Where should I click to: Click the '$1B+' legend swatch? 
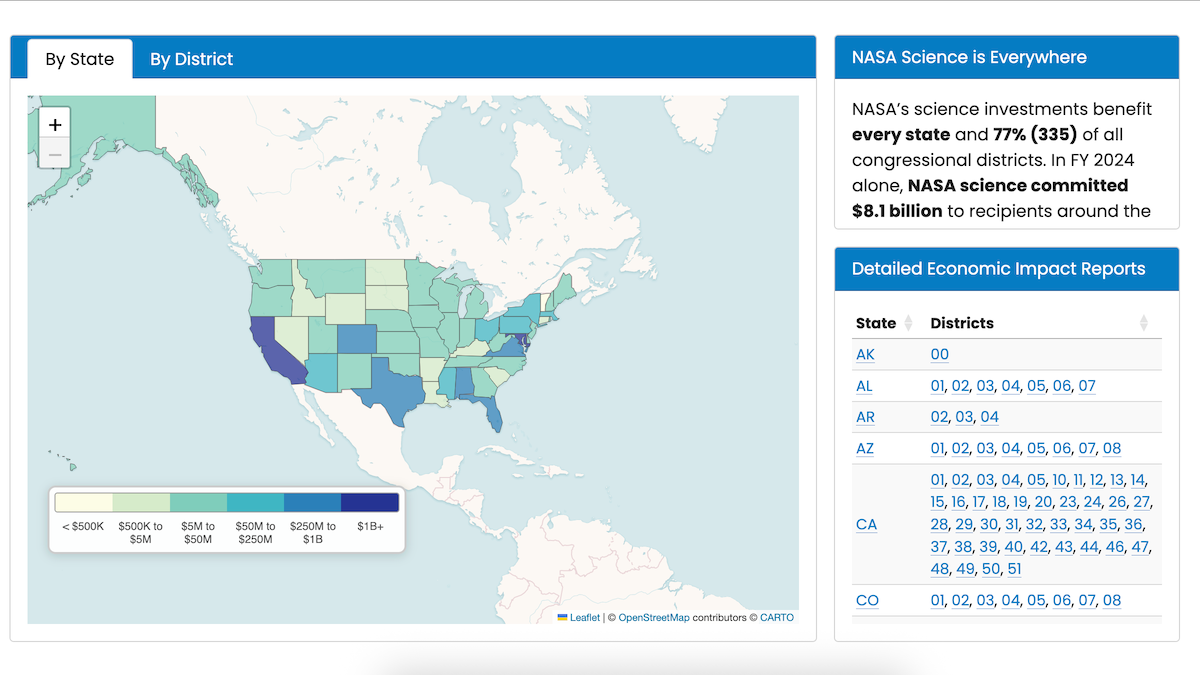(370, 502)
